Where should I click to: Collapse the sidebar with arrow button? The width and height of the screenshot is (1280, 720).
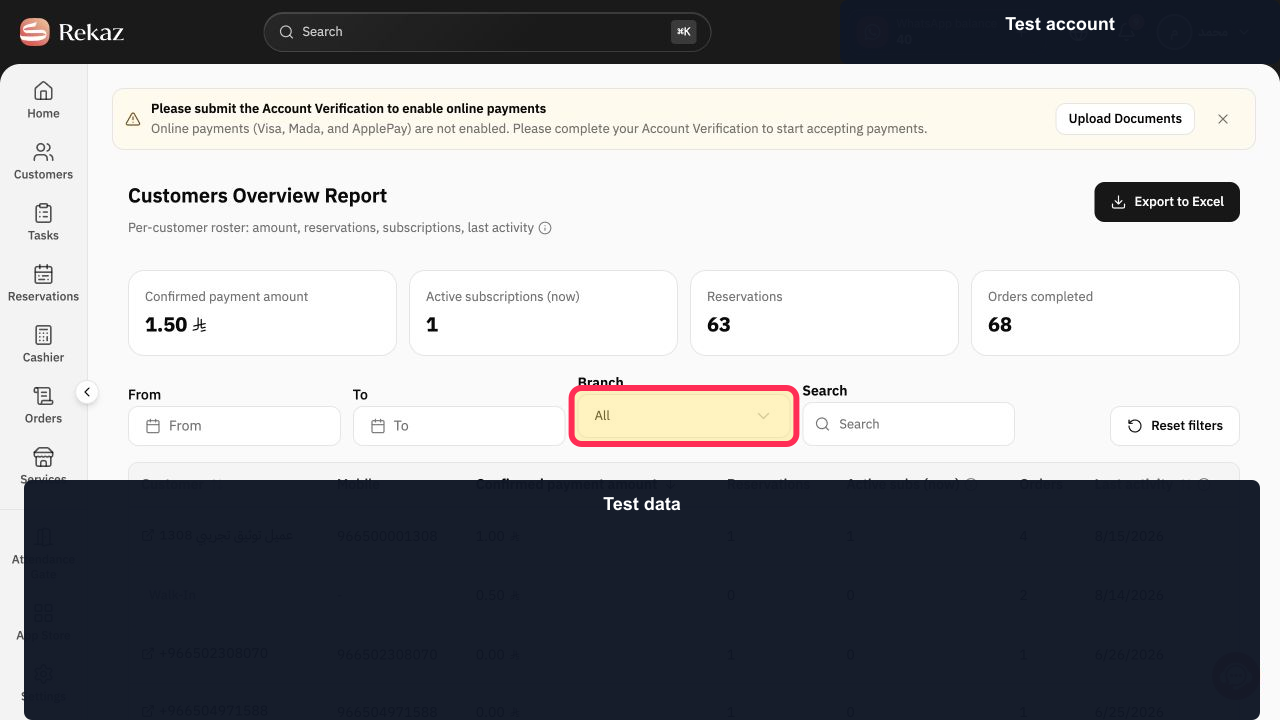pyautogui.click(x=87, y=393)
